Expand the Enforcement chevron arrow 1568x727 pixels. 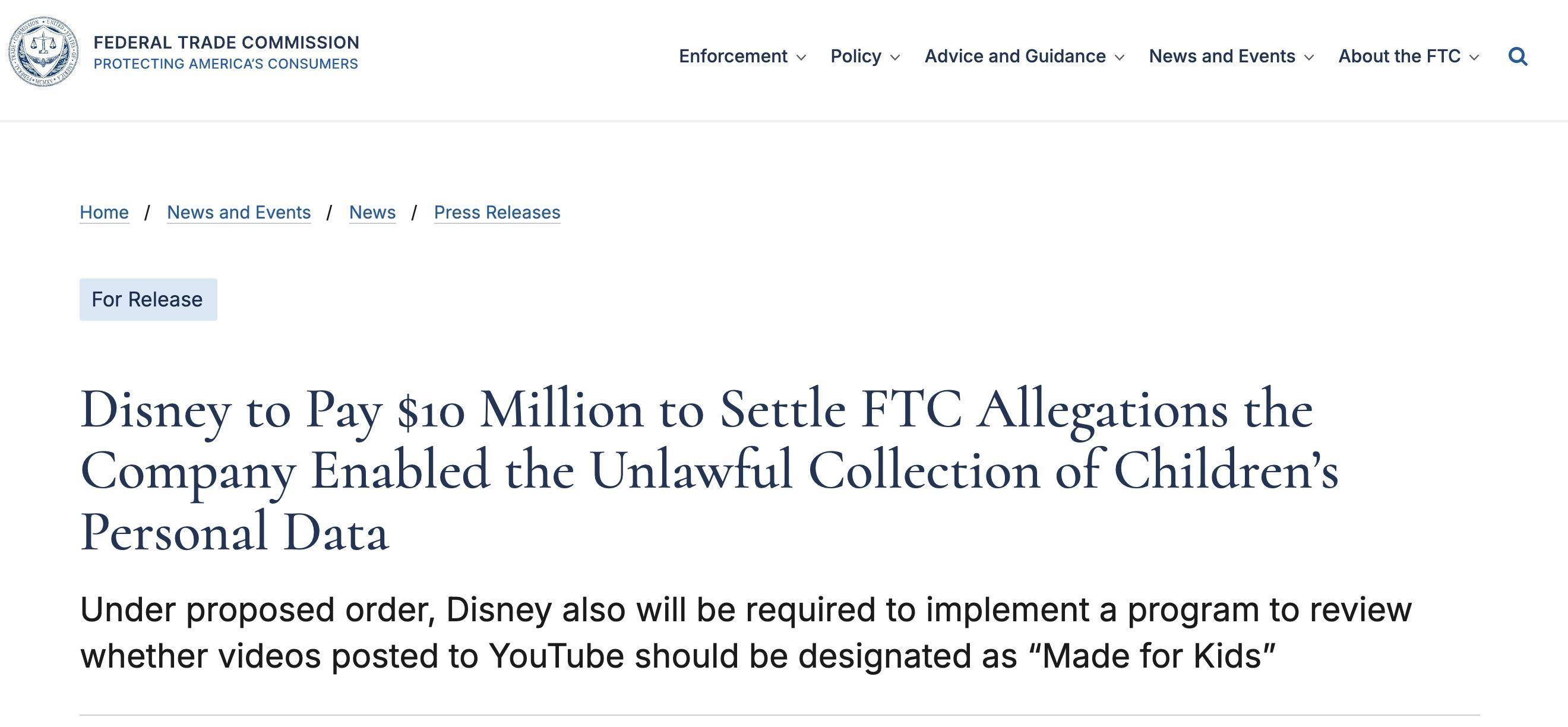(801, 57)
